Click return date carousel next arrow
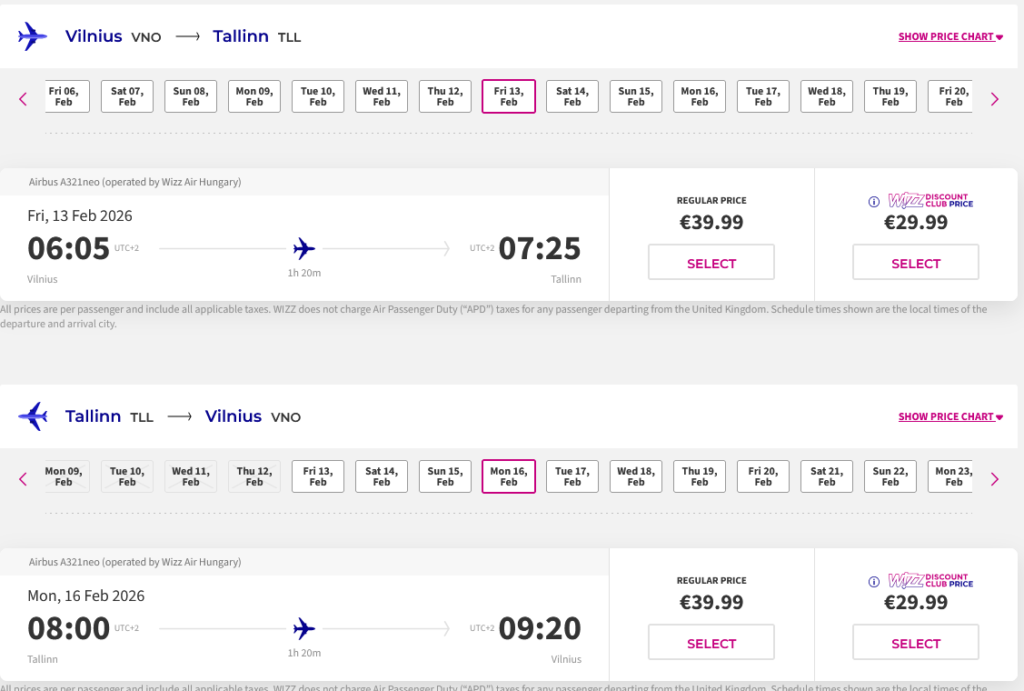 994,479
